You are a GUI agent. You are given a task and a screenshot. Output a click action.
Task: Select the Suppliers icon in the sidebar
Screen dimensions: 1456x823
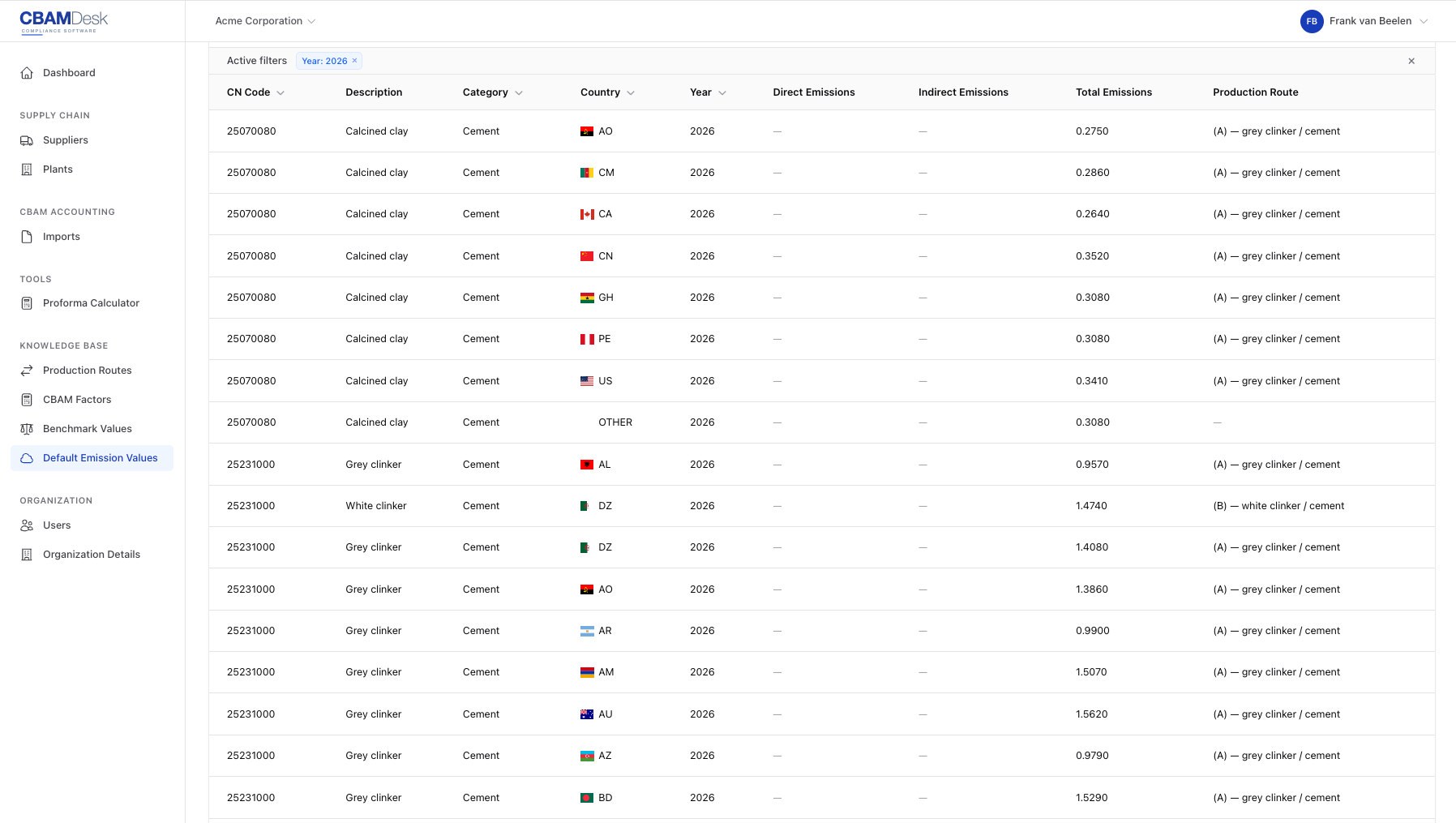[28, 139]
